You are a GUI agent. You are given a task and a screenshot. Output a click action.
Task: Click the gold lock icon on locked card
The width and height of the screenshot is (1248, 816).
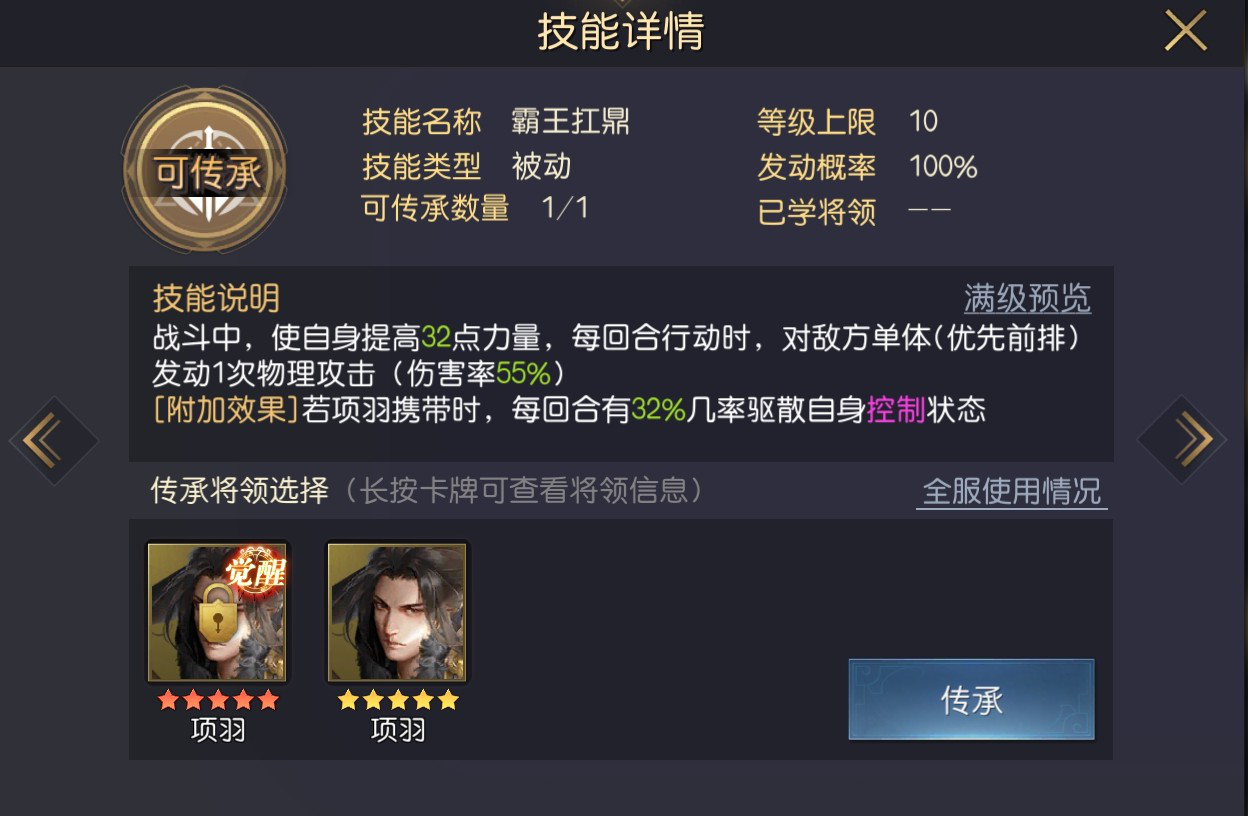218,610
